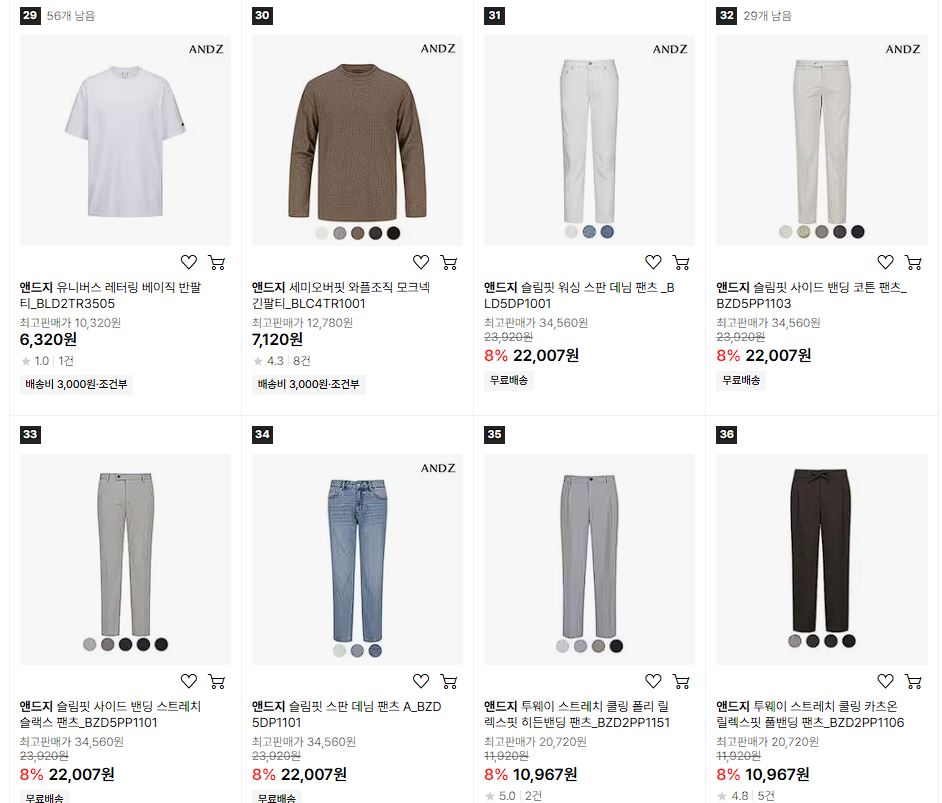This screenshot has width=942, height=803.
Task: Click the heart icon for item 30 sweater
Action: tap(421, 262)
